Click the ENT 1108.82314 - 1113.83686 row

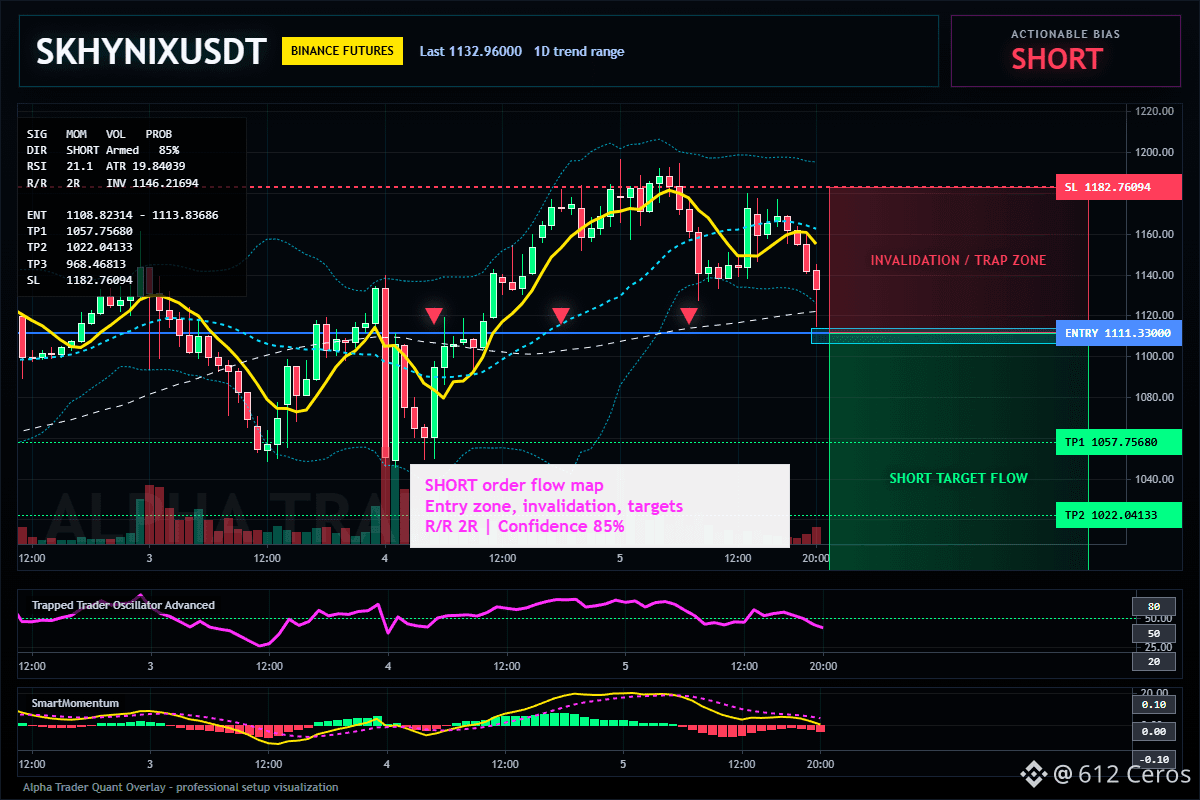123,215
